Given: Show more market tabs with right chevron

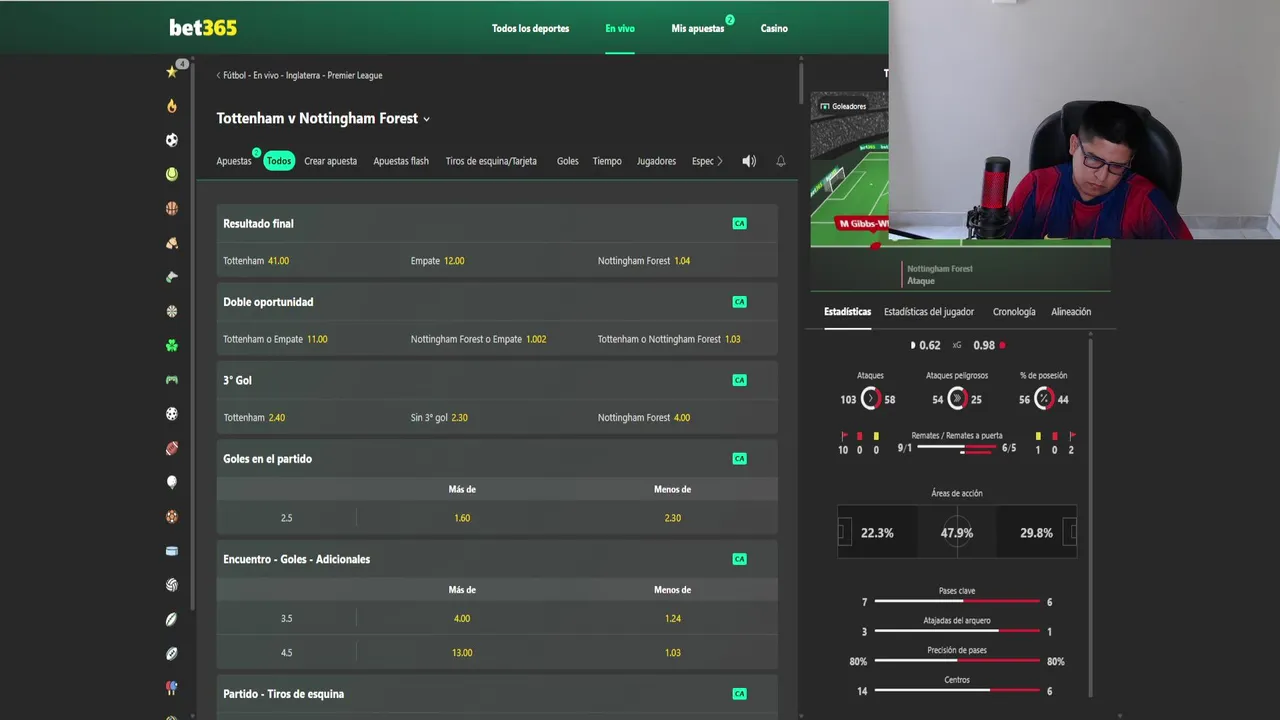Looking at the screenshot, I should pos(719,161).
